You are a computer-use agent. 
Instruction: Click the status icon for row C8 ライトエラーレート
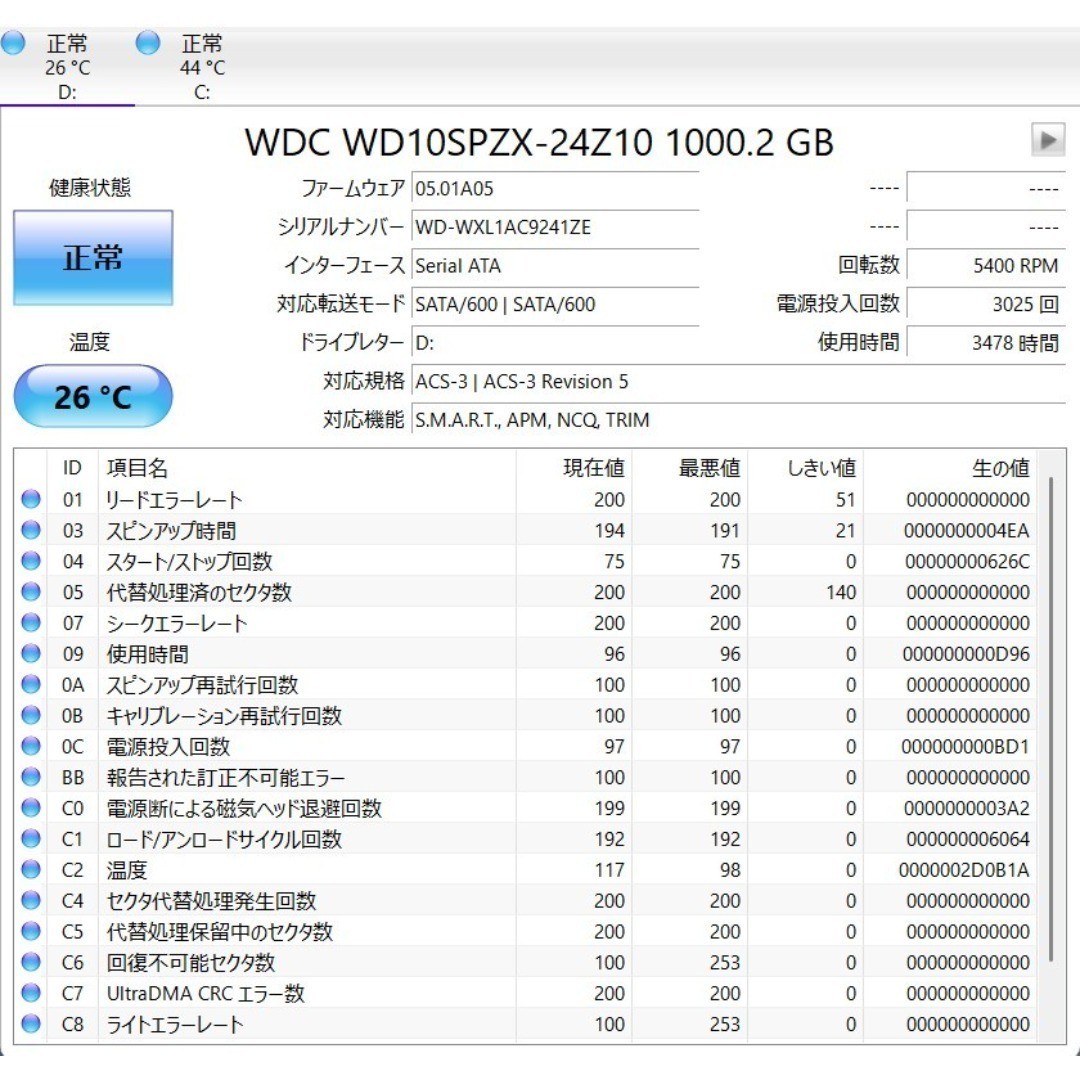[31, 1024]
